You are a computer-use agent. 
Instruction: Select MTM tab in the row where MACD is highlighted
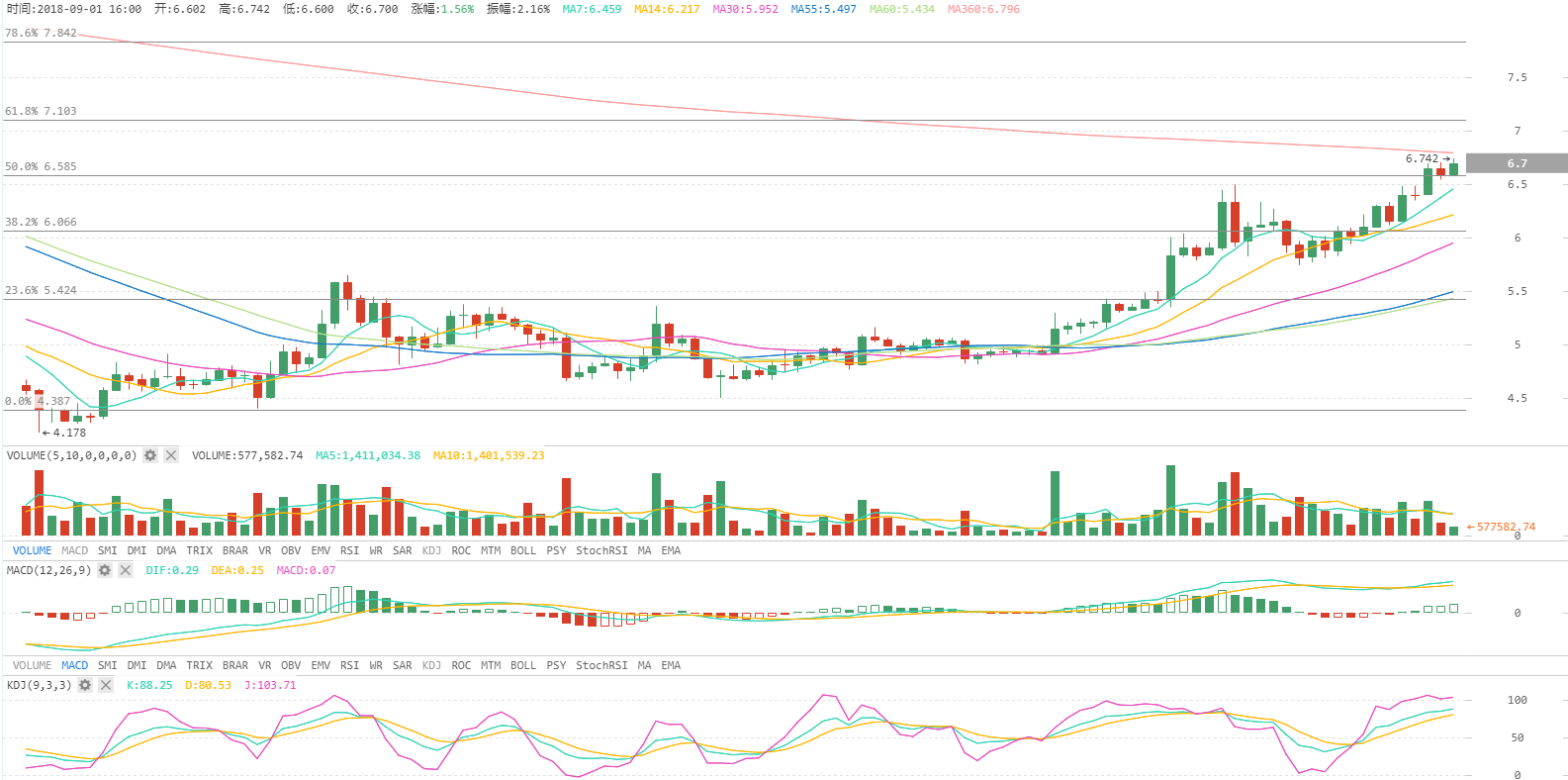[x=491, y=665]
